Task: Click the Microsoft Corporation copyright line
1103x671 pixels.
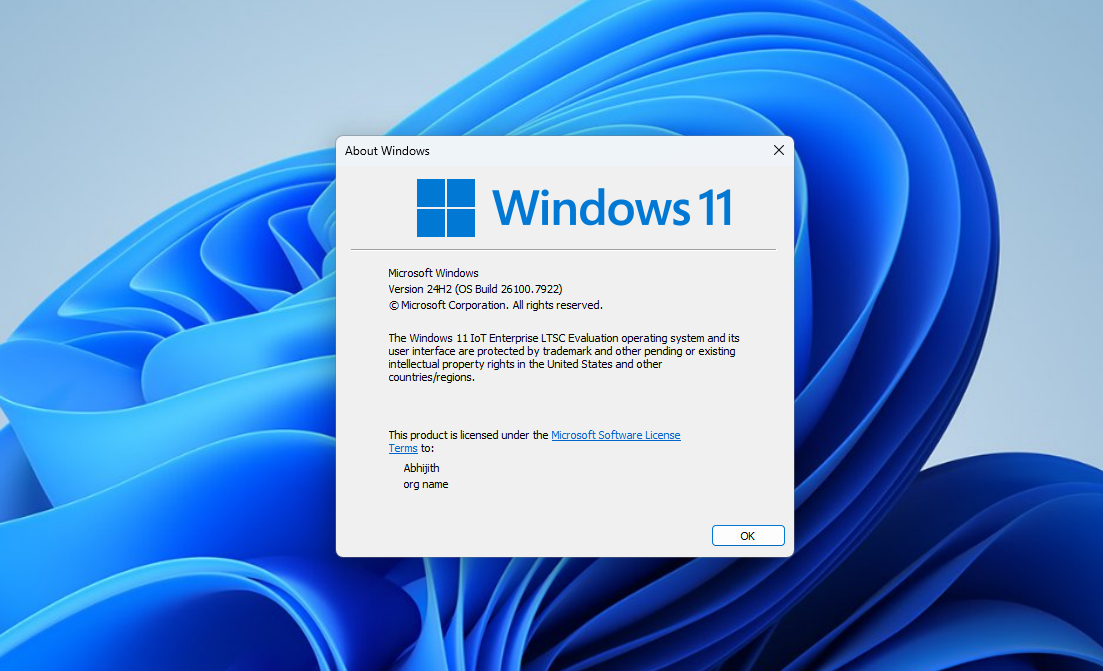Action: pos(495,305)
